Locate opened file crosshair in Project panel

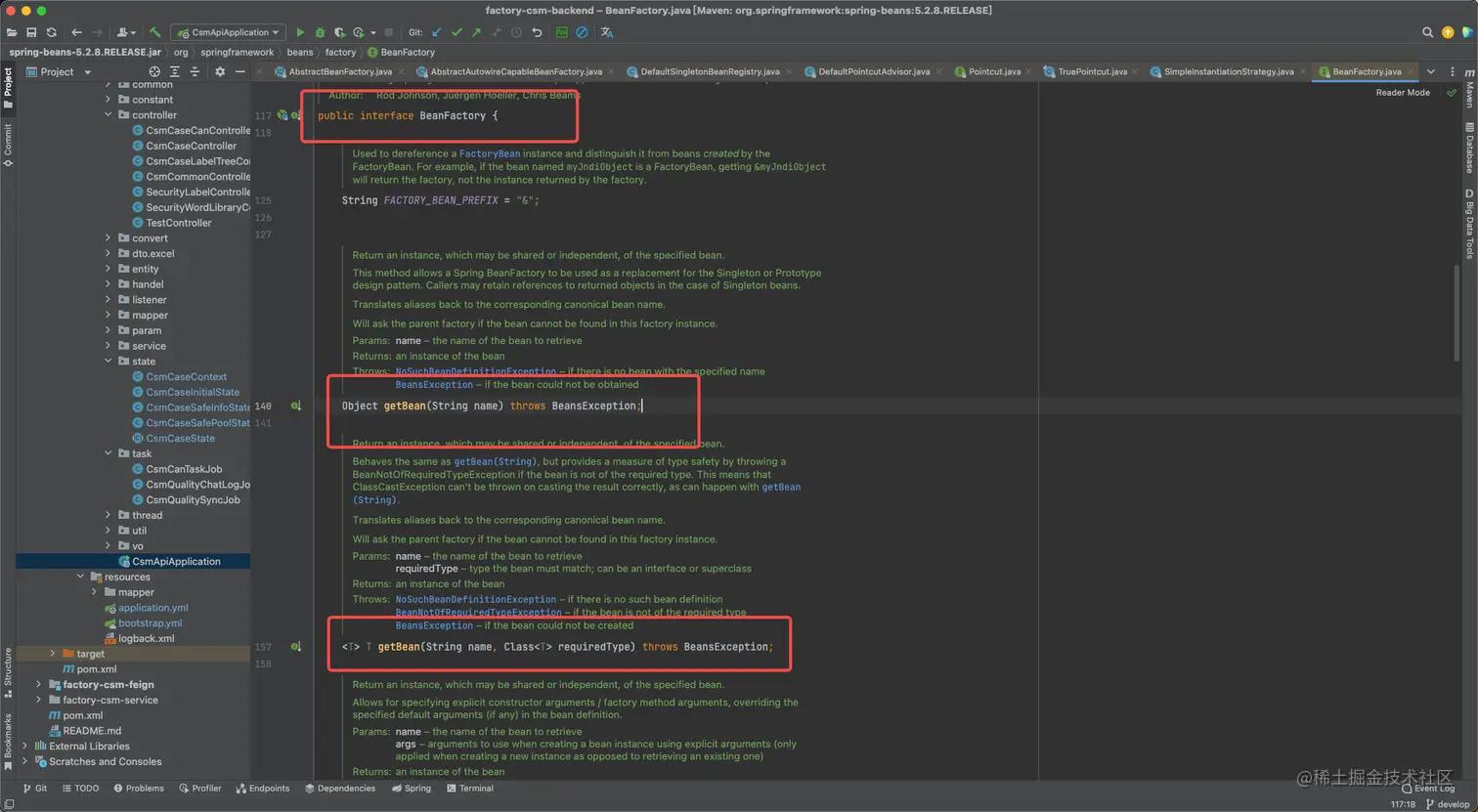click(154, 71)
